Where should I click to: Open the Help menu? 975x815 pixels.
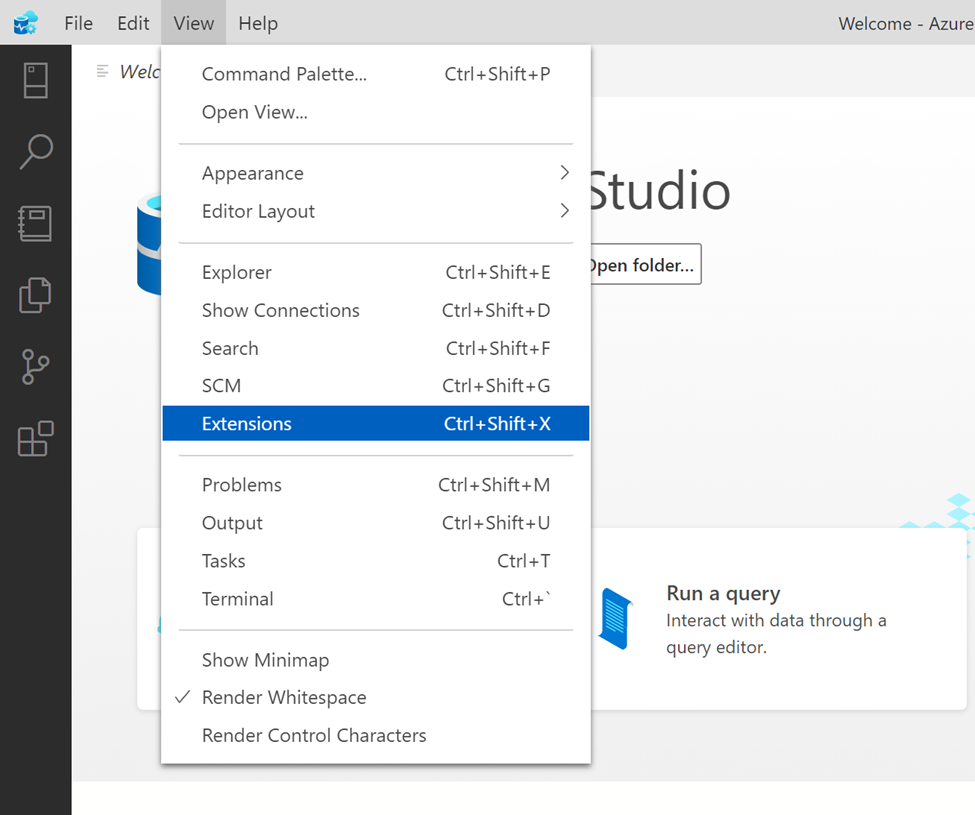(258, 23)
